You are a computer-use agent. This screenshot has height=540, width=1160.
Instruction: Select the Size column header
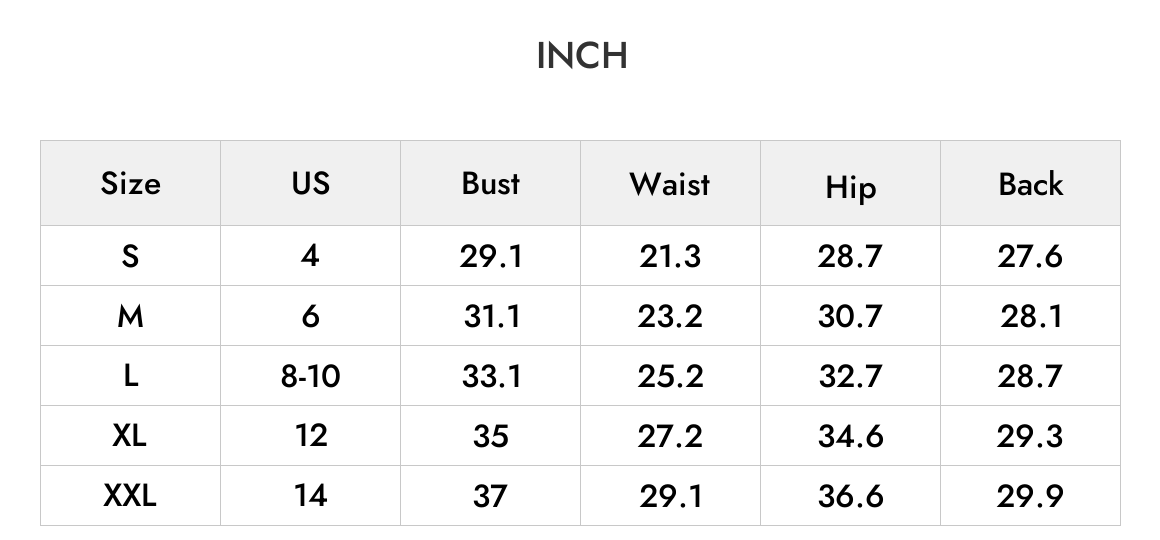tap(130, 183)
